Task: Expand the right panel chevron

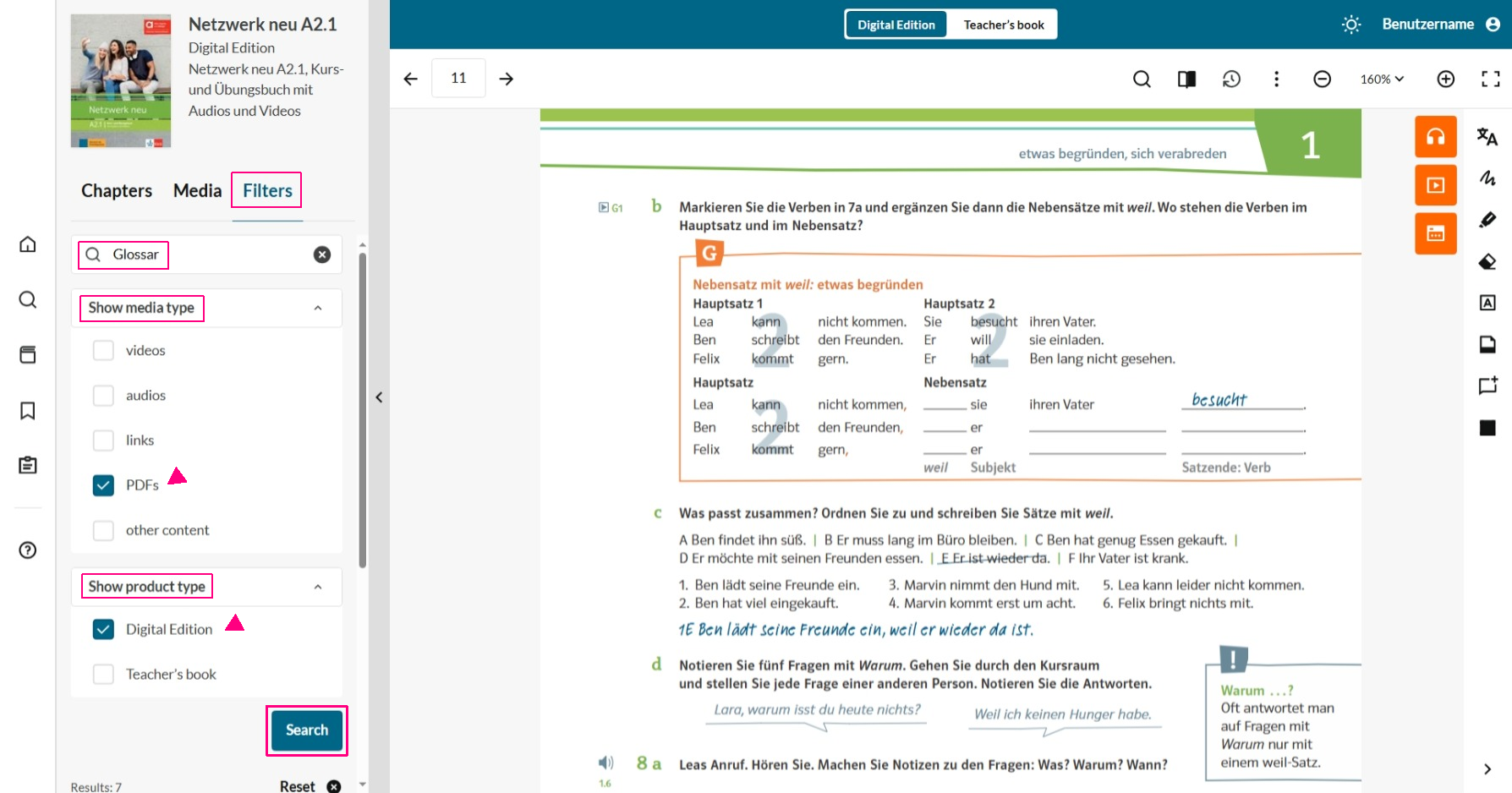Action: click(1487, 769)
